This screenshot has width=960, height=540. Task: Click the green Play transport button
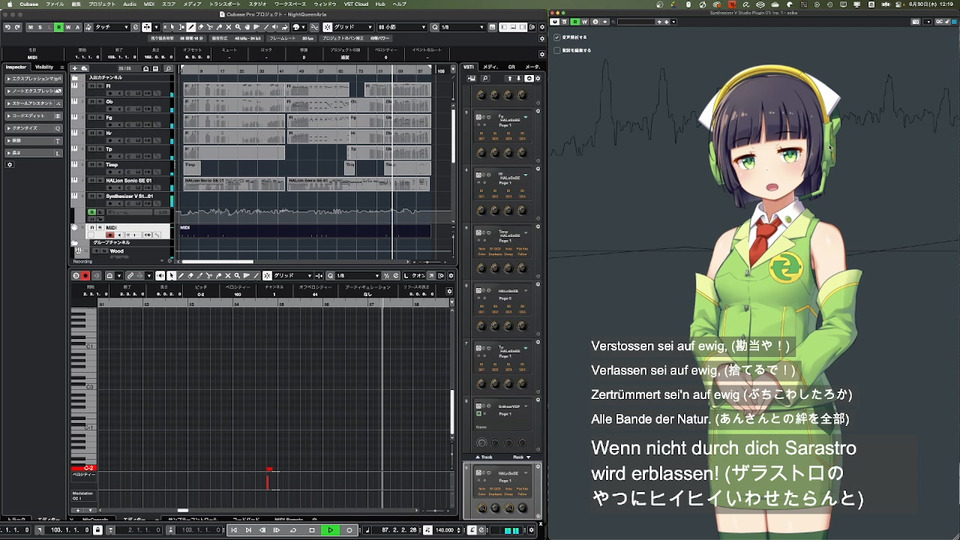click(x=331, y=530)
